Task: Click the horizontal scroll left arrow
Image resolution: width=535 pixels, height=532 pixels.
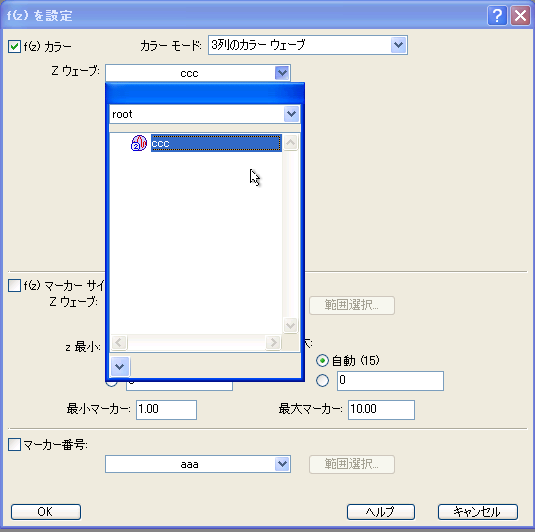Action: coord(119,342)
